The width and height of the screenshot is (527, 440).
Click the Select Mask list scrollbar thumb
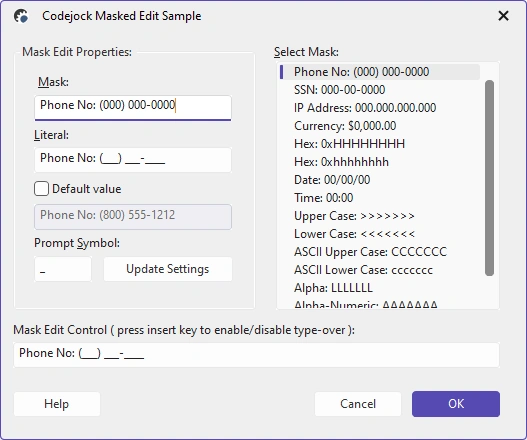pyautogui.click(x=489, y=178)
